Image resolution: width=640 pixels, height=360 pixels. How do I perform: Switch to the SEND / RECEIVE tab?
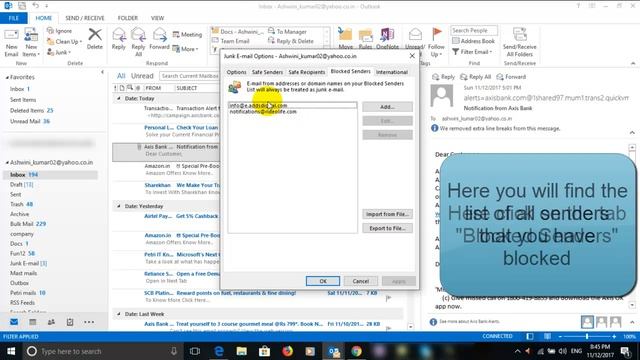tap(84, 18)
